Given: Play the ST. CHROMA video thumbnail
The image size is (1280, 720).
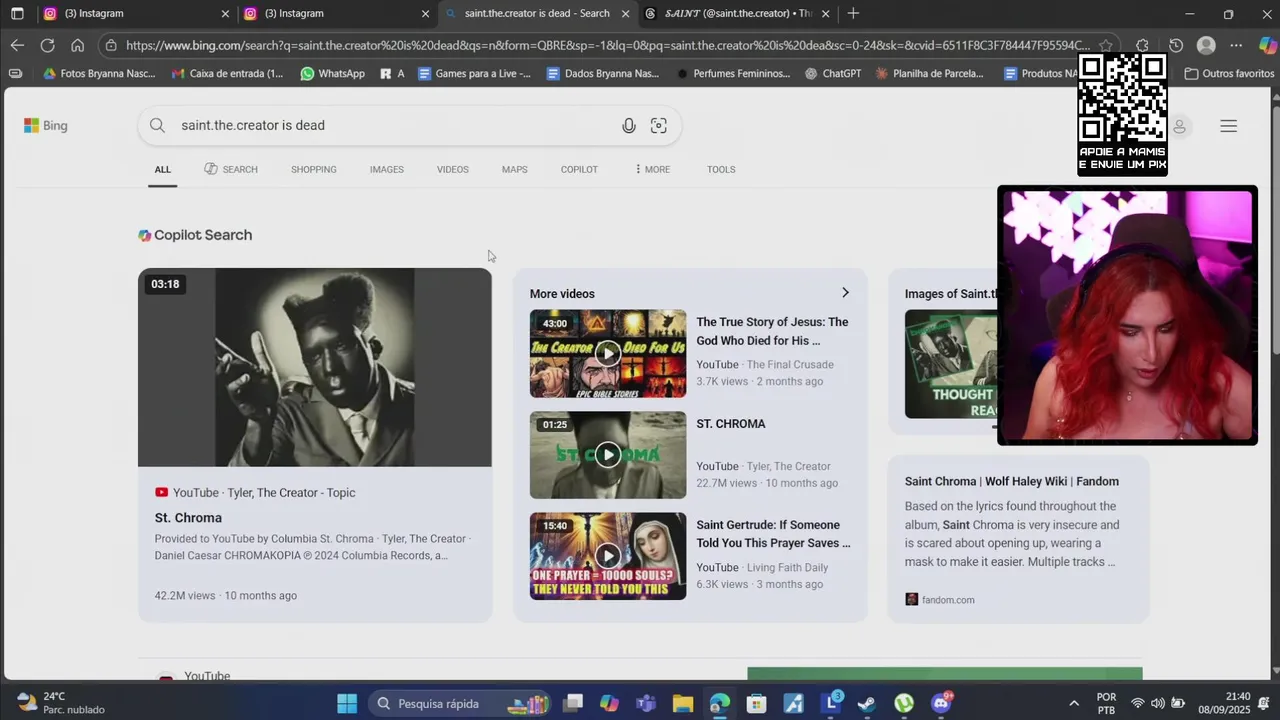Looking at the screenshot, I should click(x=608, y=455).
